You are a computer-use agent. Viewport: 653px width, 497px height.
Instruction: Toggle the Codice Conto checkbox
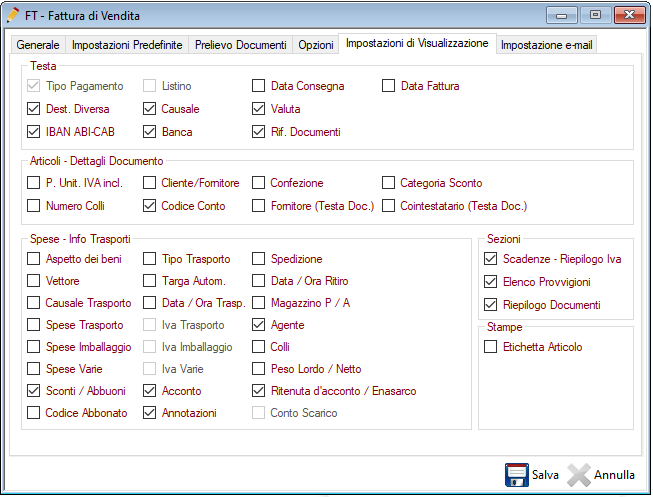point(150,206)
